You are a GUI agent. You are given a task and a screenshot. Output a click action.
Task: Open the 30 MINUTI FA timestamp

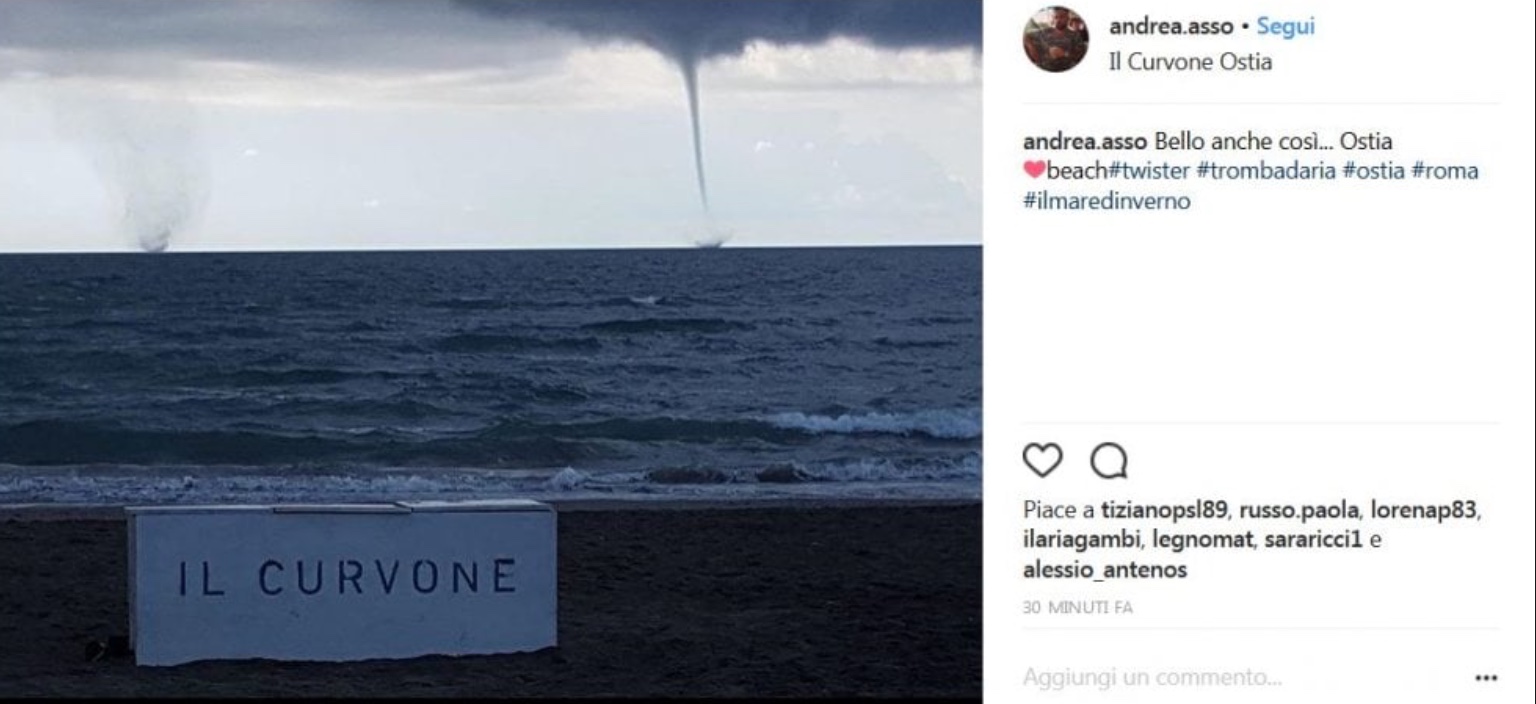1077,607
